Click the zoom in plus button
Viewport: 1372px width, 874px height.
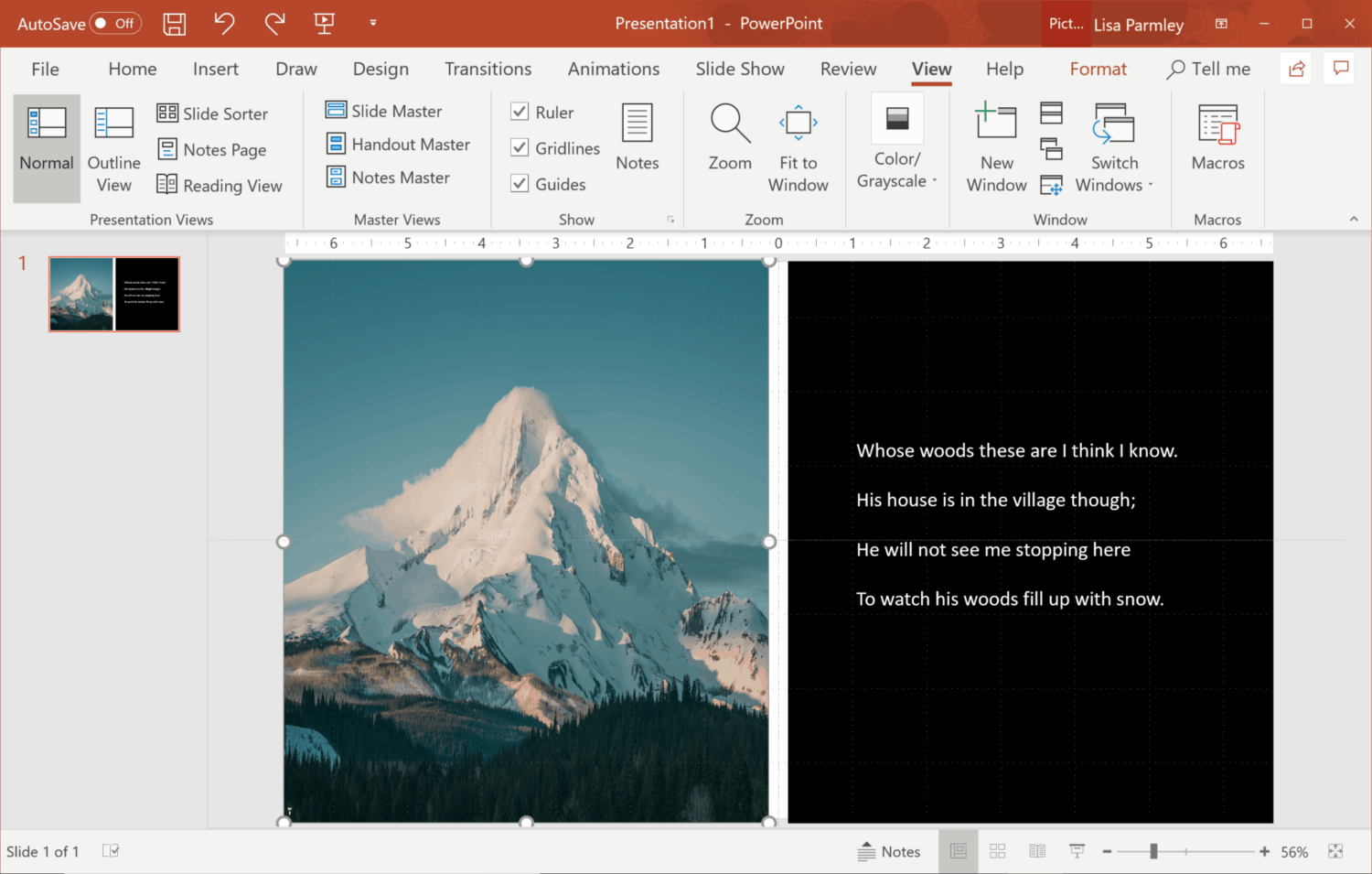pos(1264,851)
